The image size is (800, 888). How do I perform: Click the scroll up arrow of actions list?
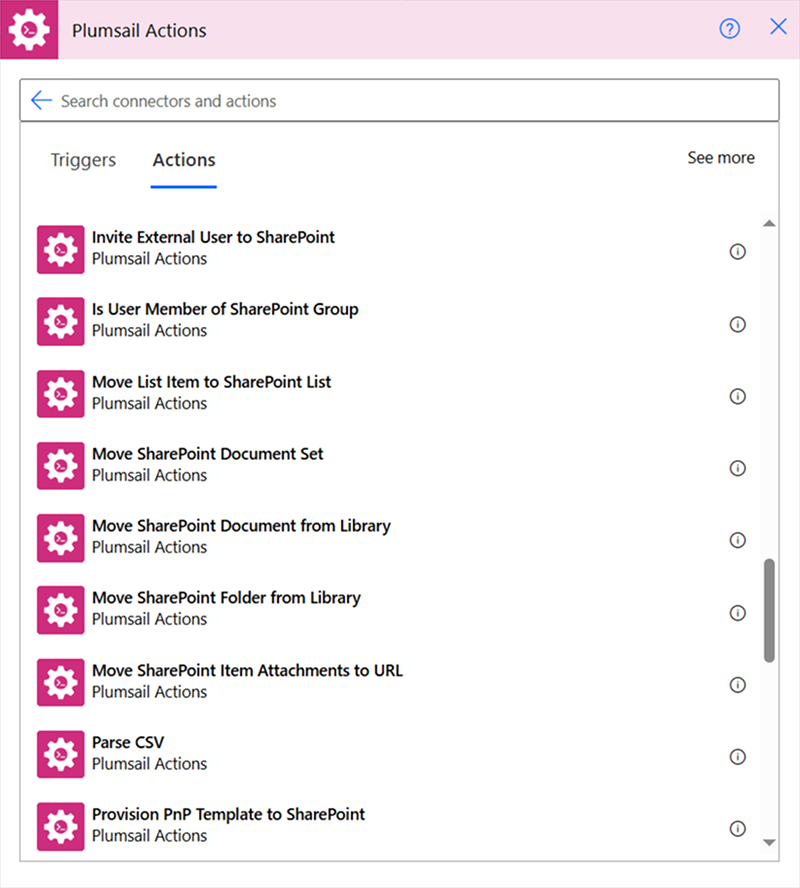pos(769,223)
